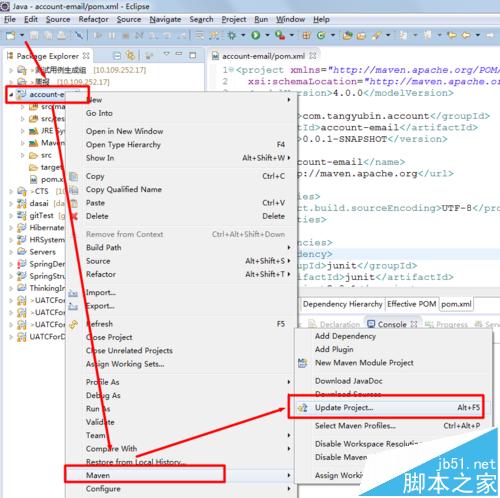Choose Add Plugin in Maven submenu
The image size is (500, 498).
point(334,349)
